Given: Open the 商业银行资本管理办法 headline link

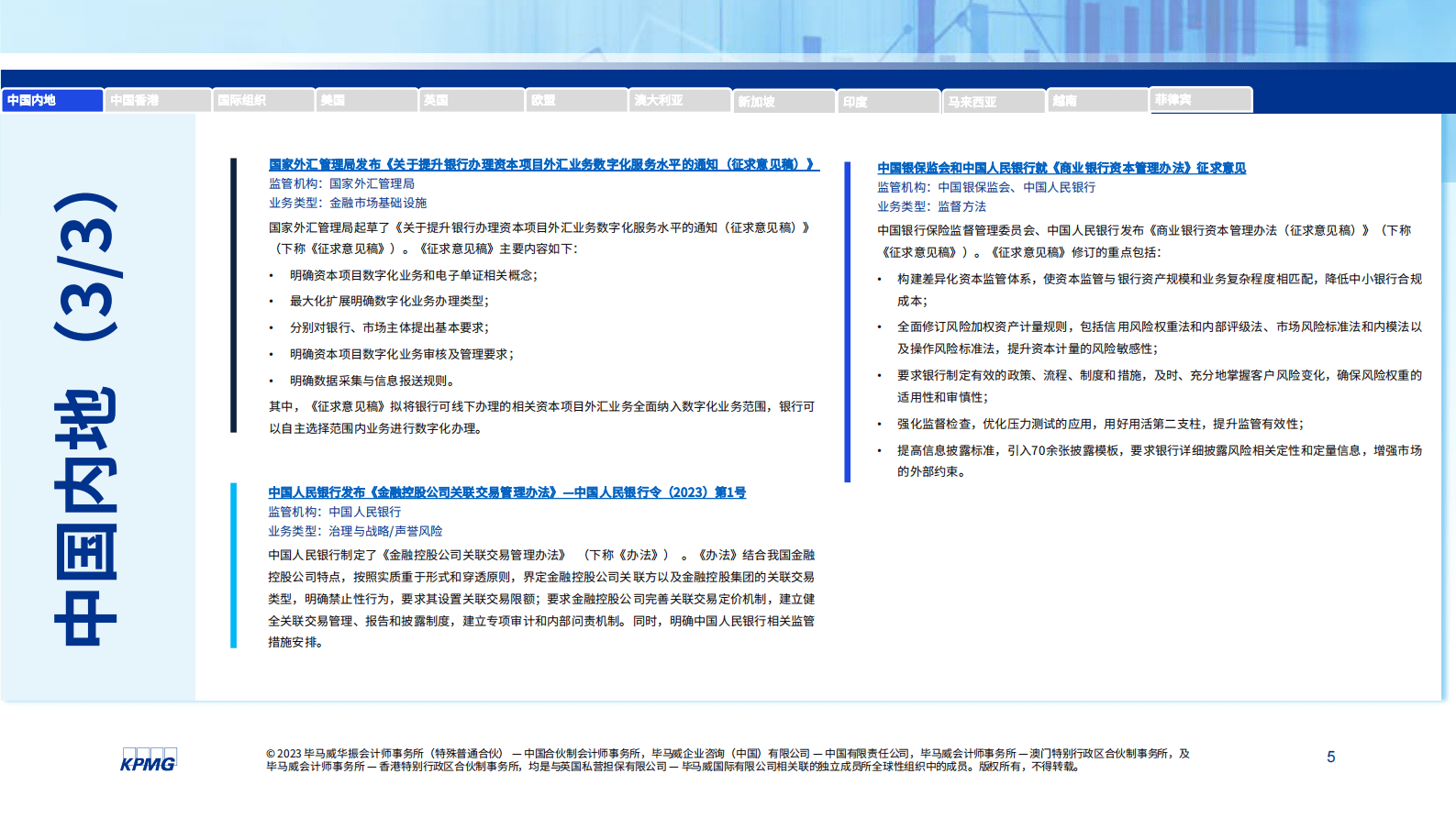Looking at the screenshot, I should coord(1061,168).
